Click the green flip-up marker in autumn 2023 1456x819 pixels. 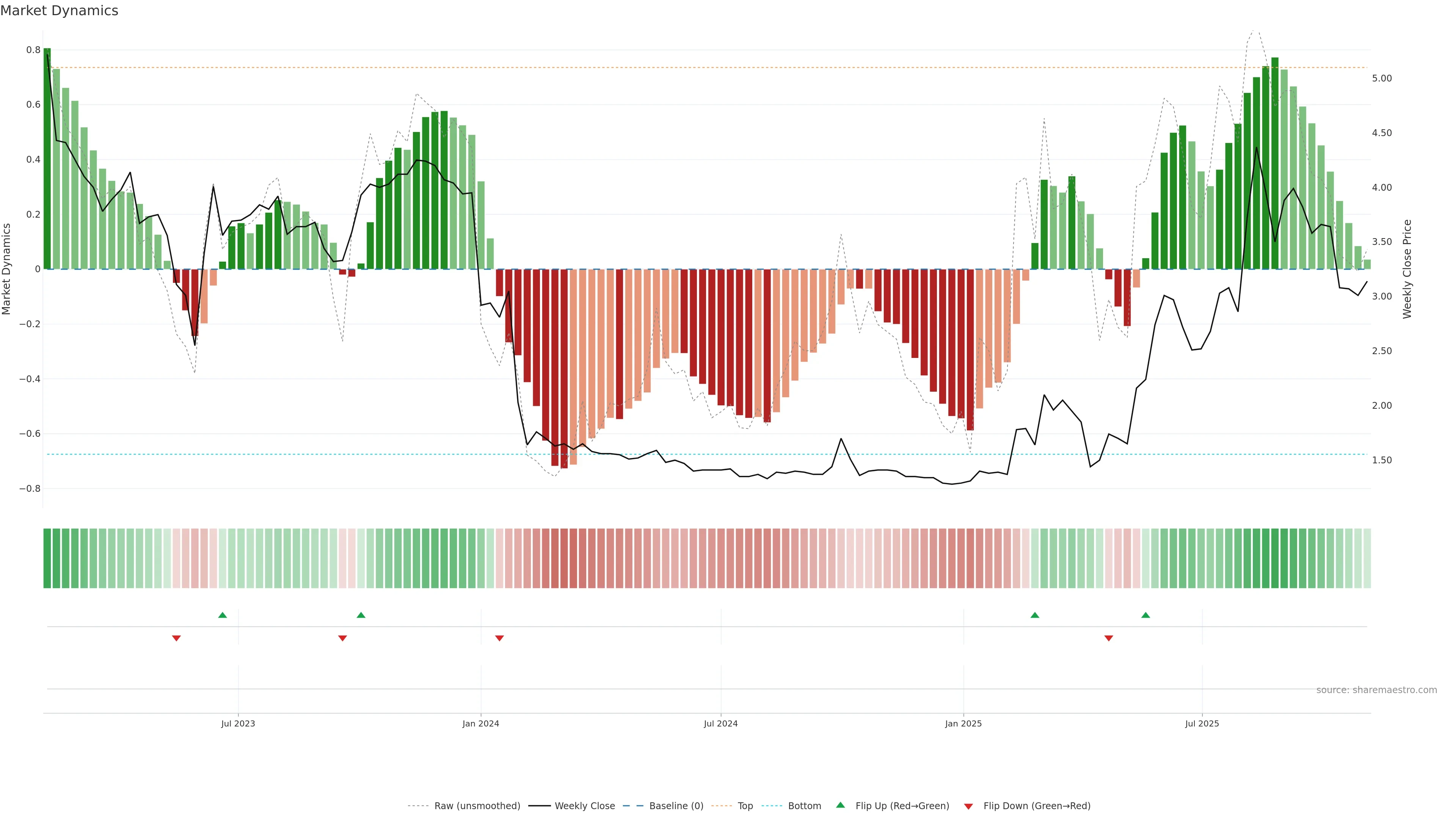pos(361,615)
